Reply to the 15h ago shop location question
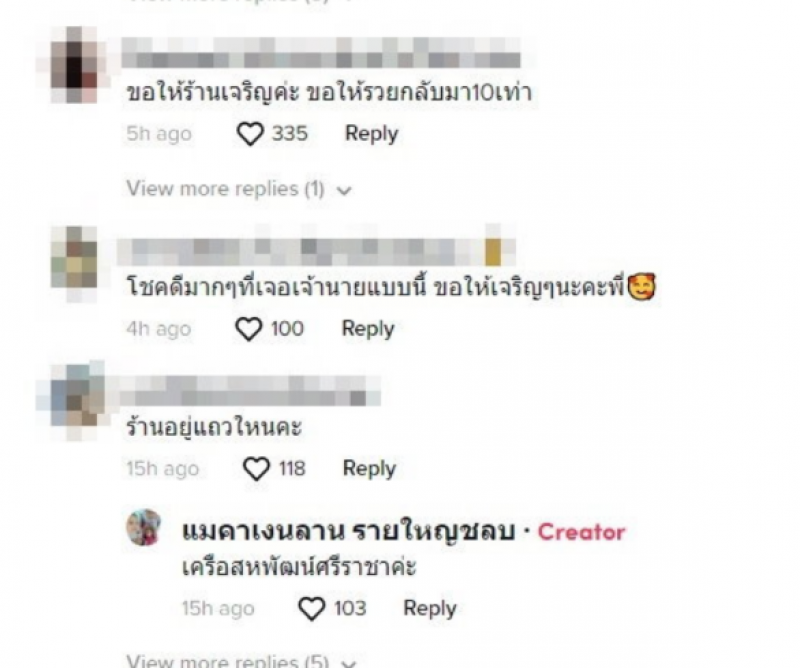800x668 pixels. click(x=369, y=469)
